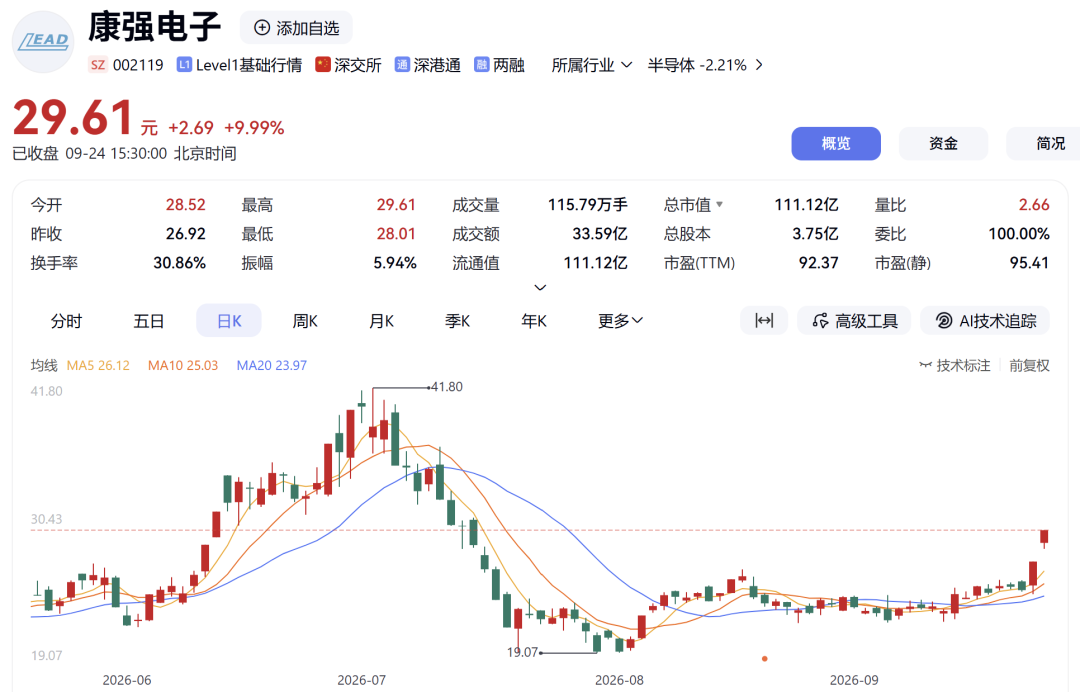Select the 五日 chart tab
1080x692 pixels.
click(x=148, y=321)
